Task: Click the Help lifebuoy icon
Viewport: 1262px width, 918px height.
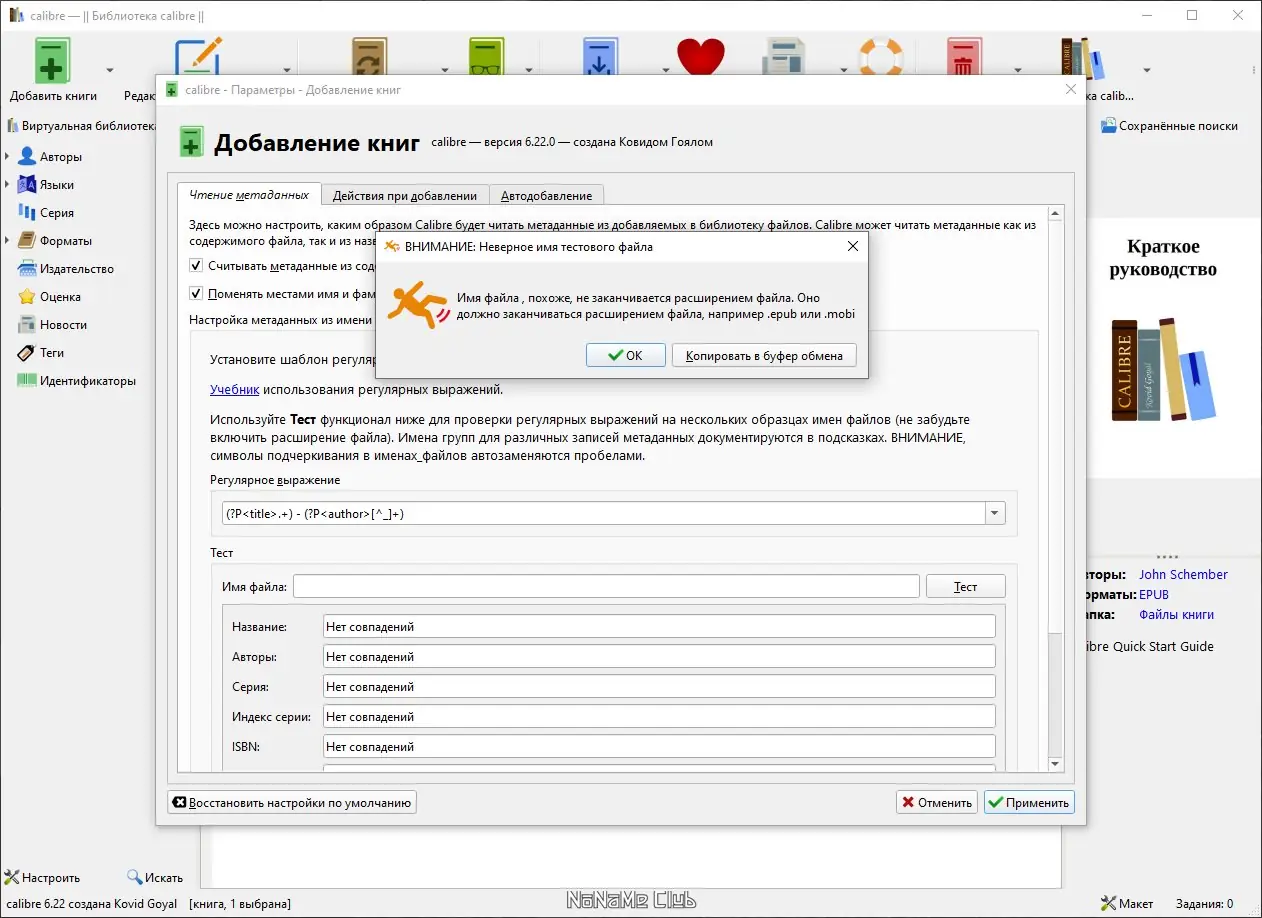Action: (x=881, y=57)
